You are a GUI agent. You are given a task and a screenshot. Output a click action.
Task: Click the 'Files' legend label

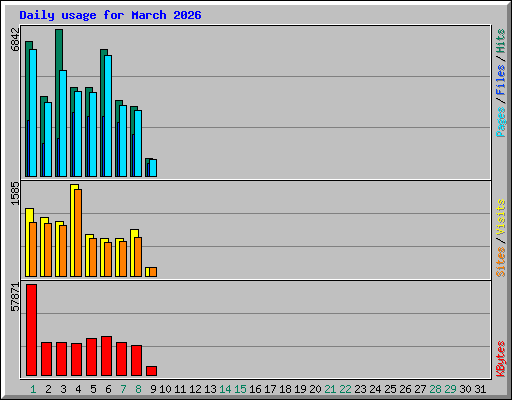(501, 79)
